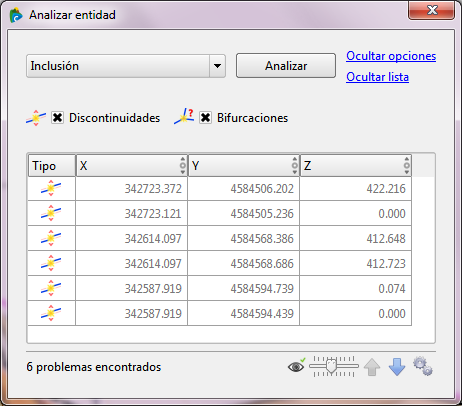Click the Discontinuidades icon beside the checkbox
The image size is (462, 406).
click(36, 118)
